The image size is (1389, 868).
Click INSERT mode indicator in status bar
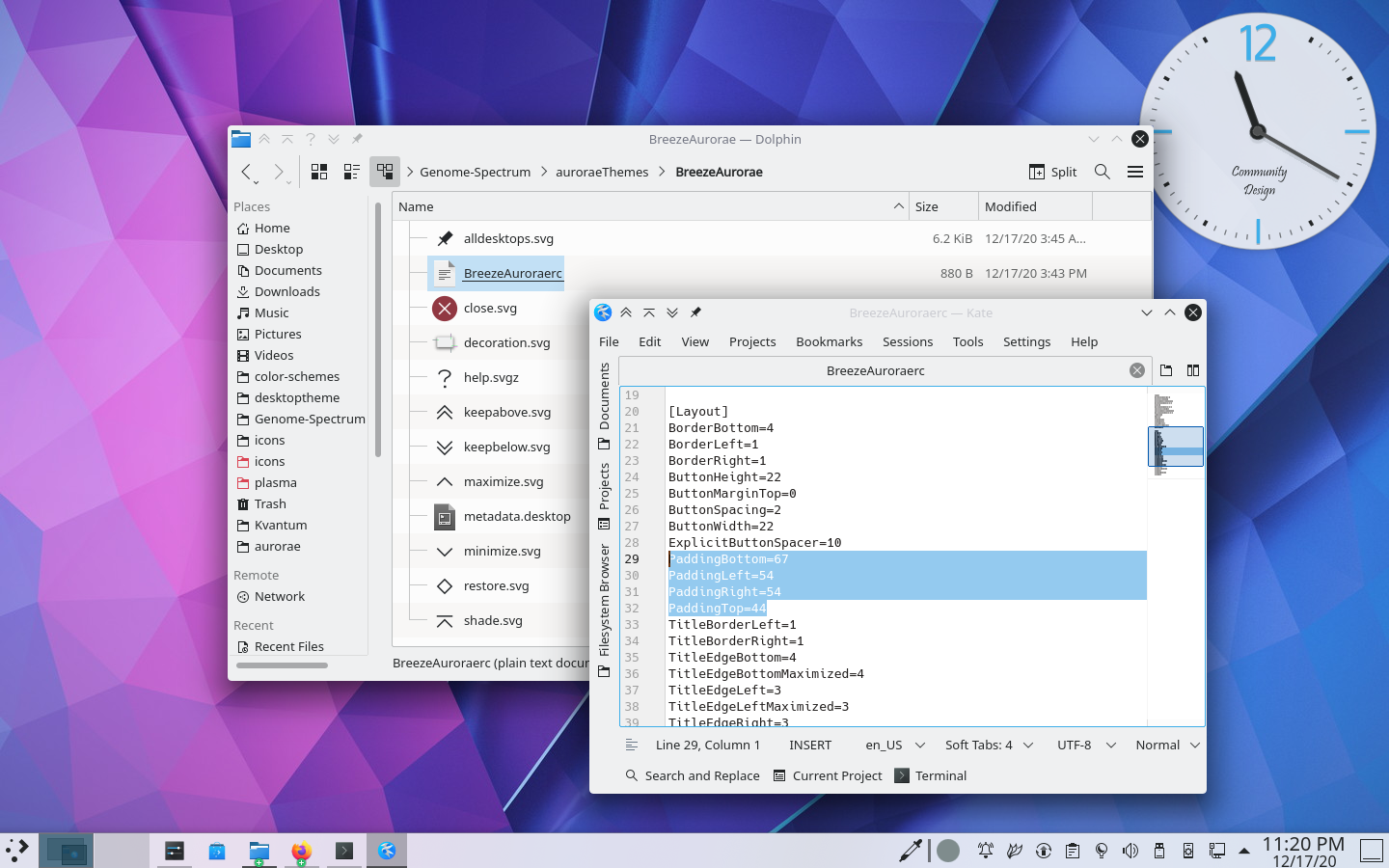tap(810, 745)
